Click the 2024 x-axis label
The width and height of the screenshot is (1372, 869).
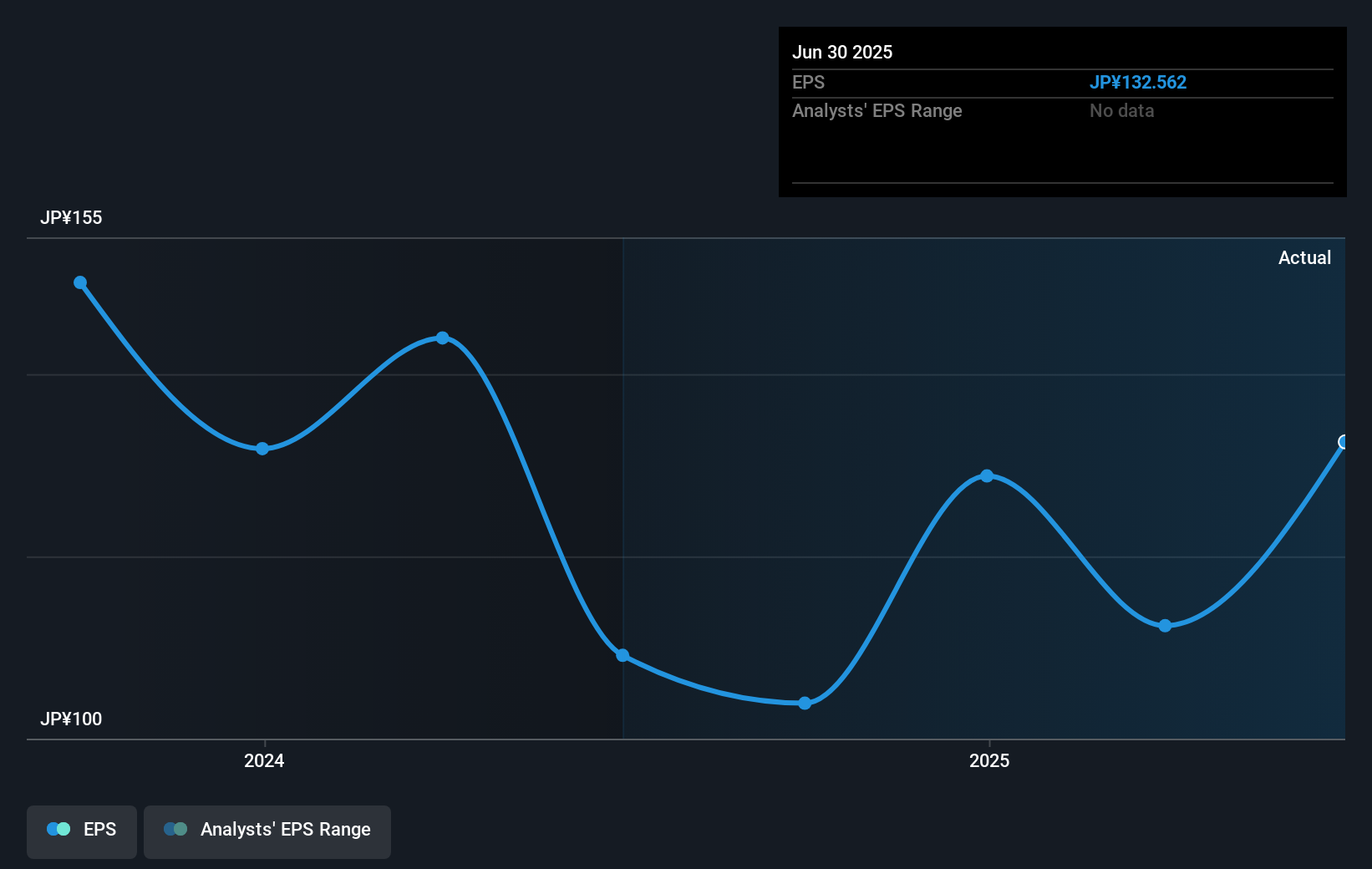coord(264,761)
